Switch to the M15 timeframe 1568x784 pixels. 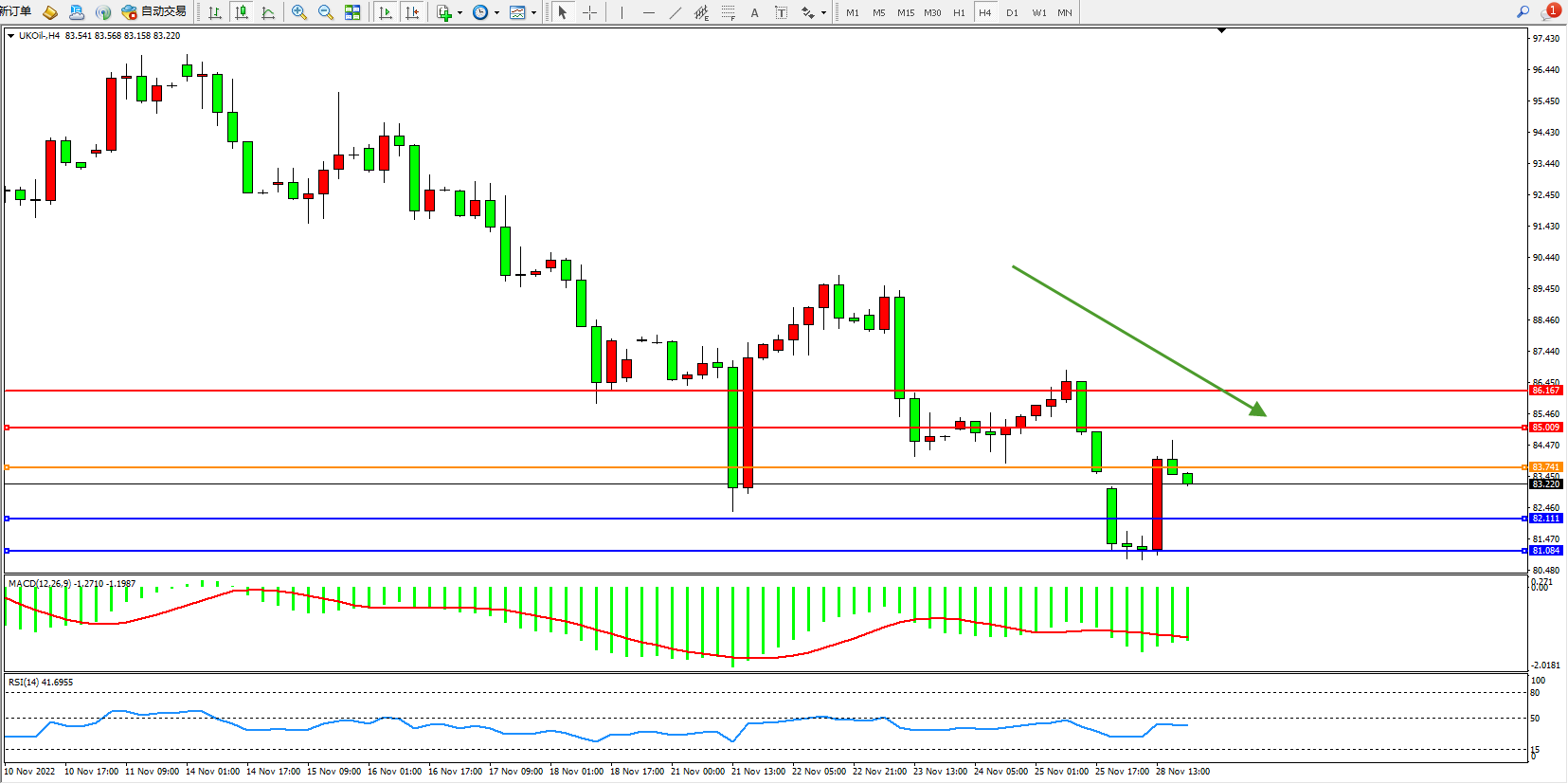tap(906, 12)
